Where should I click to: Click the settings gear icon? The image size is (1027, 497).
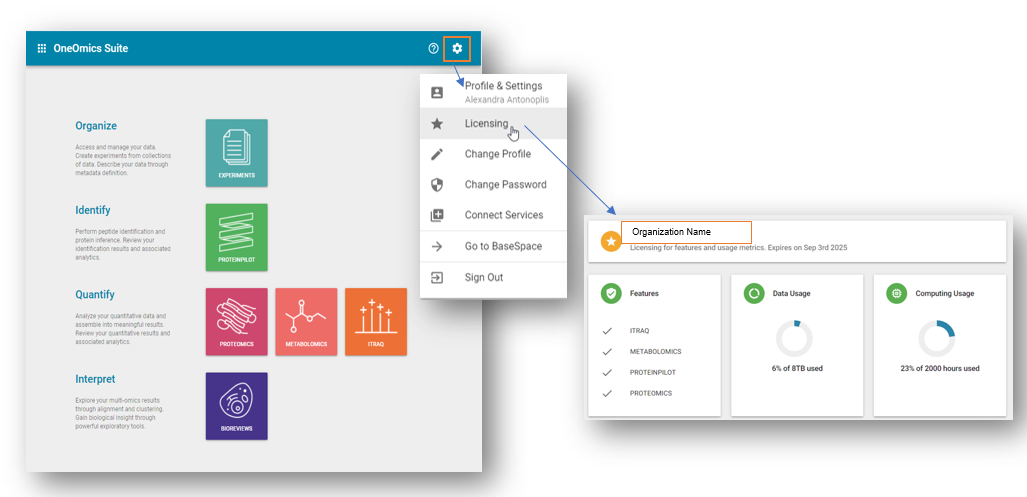click(x=457, y=48)
